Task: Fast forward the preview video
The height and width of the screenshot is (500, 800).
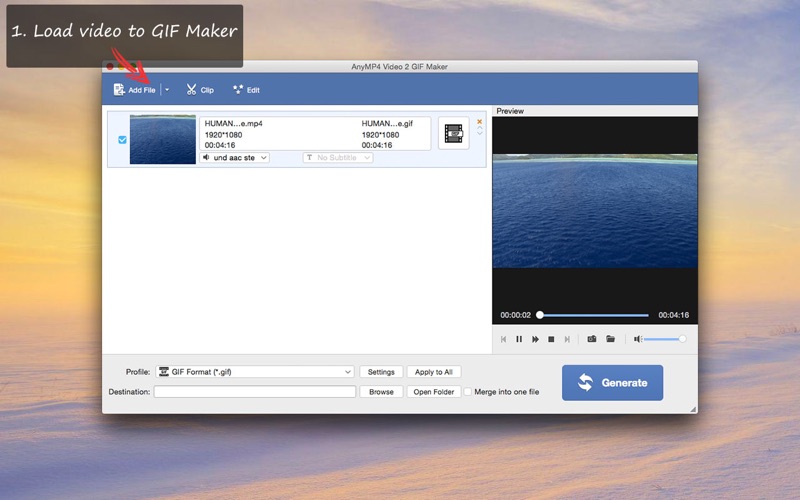Action: click(x=536, y=339)
